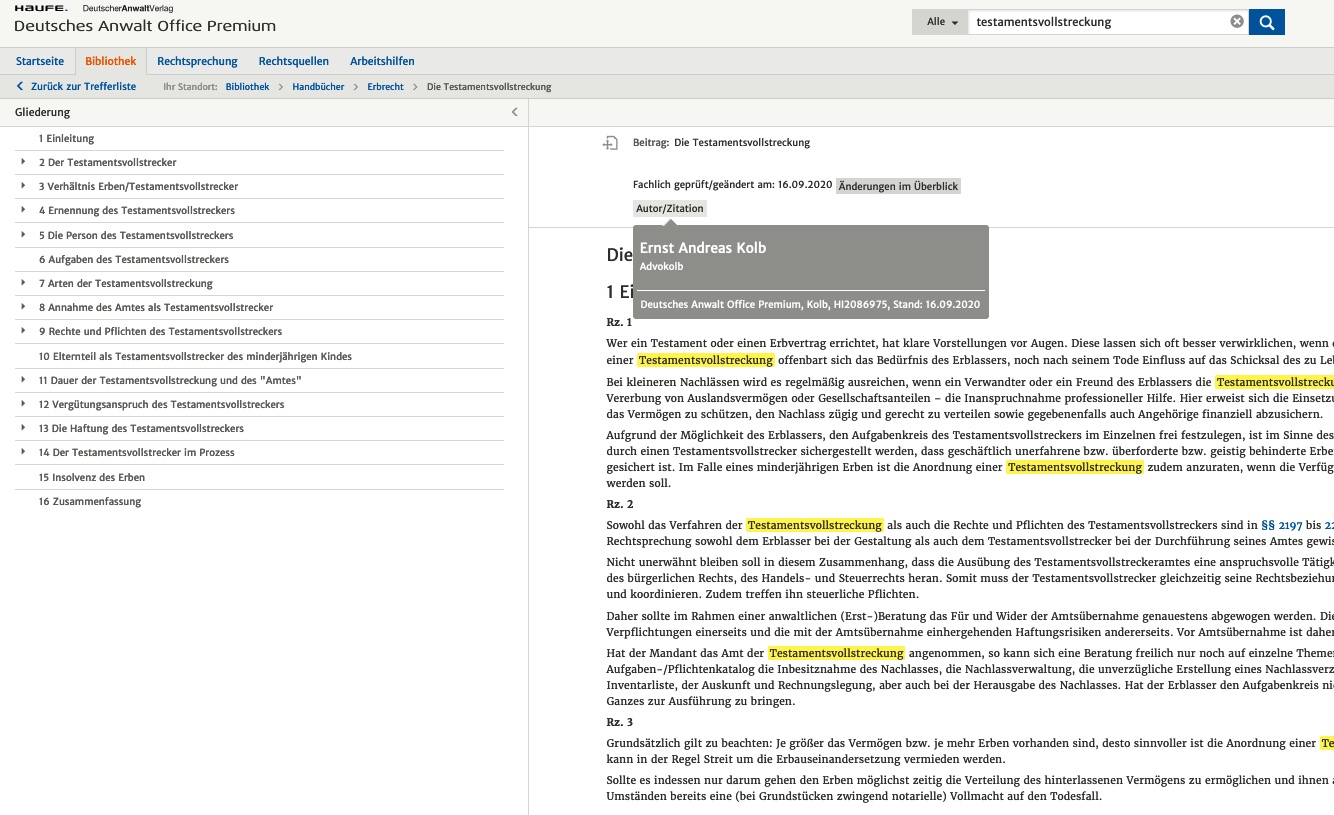Open Änderungen im Überblick button
The image size is (1334, 815).
(898, 186)
